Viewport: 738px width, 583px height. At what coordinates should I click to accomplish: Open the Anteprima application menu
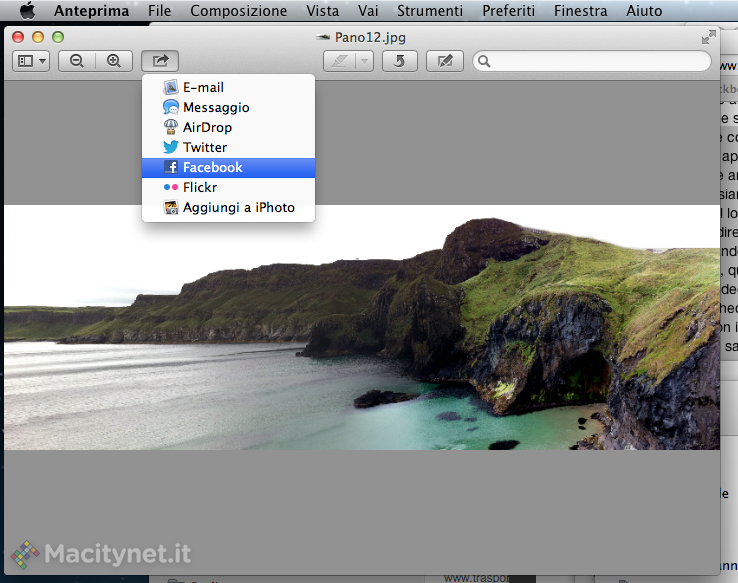[x=91, y=10]
